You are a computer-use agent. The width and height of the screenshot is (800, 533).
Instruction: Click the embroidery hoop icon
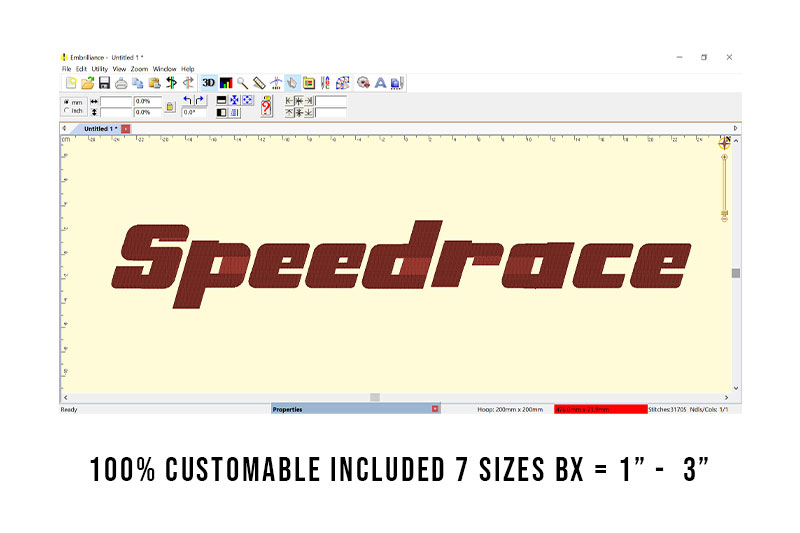coord(363,83)
